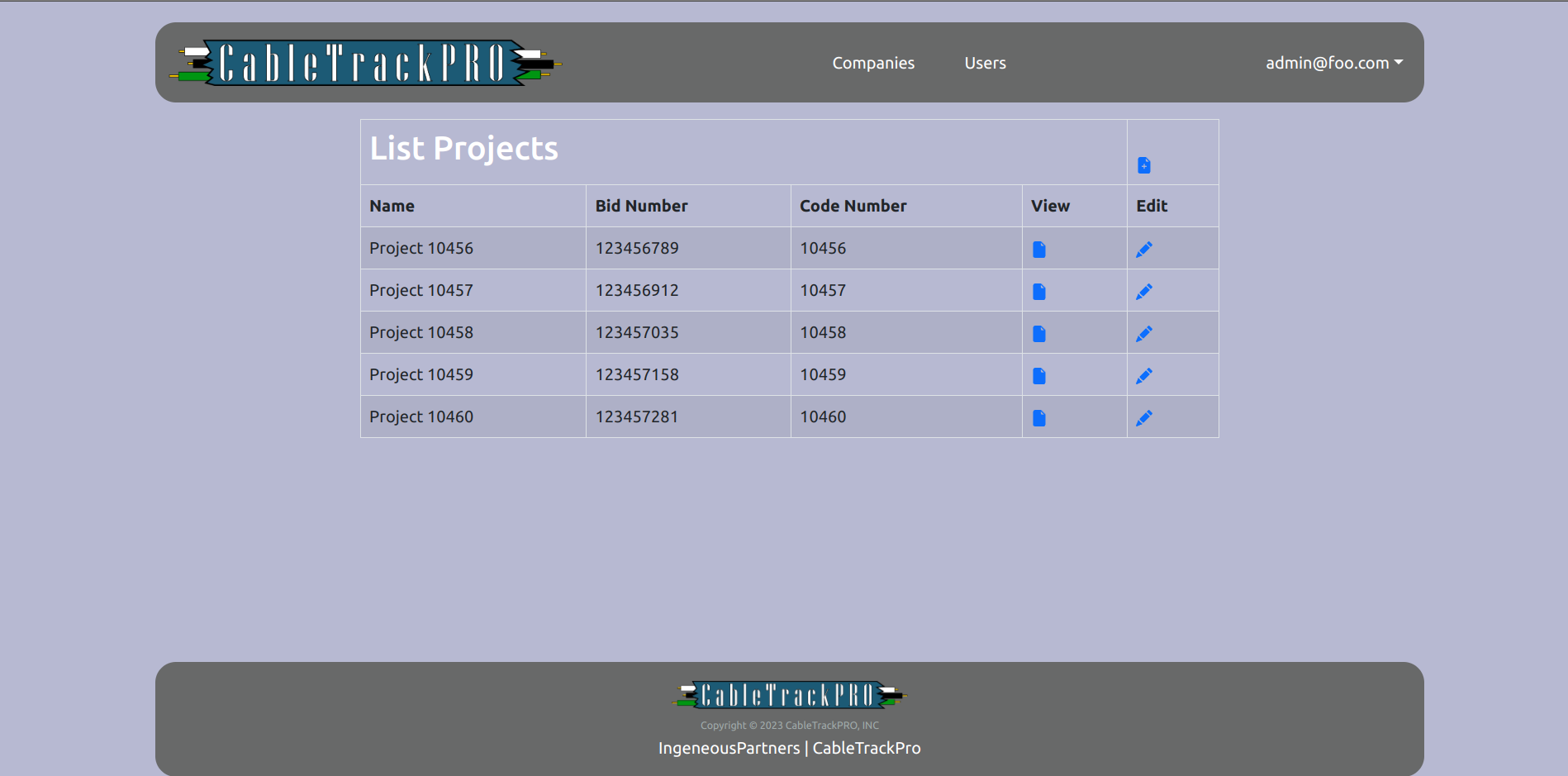Select the Project 10459 name cell

(473, 374)
